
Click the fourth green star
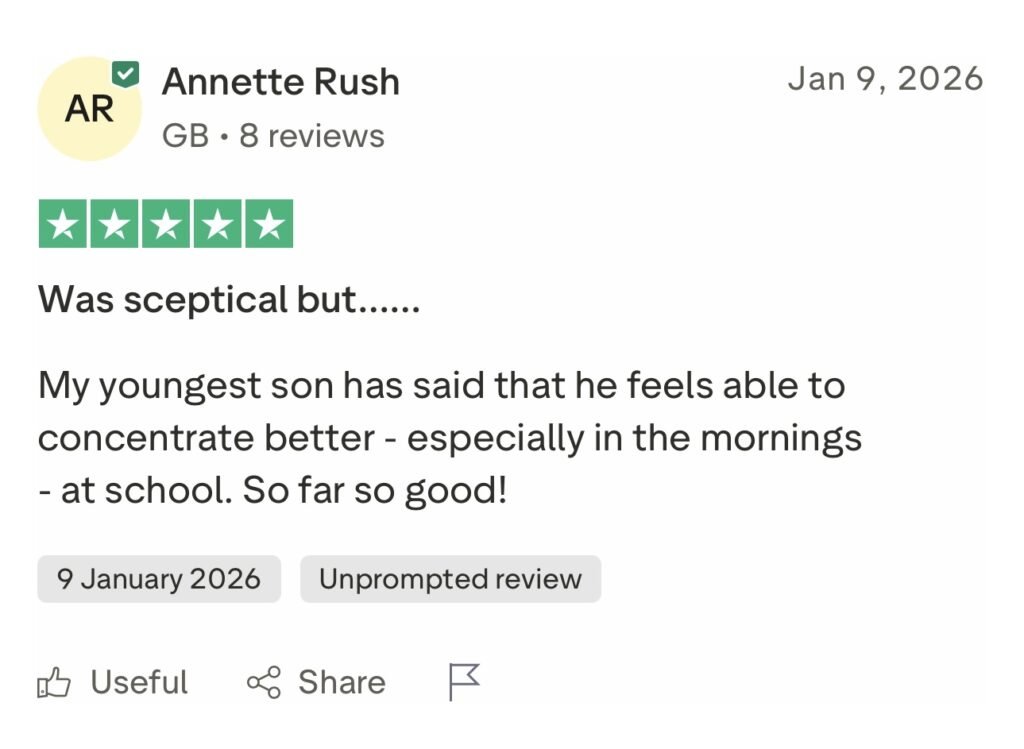217,224
